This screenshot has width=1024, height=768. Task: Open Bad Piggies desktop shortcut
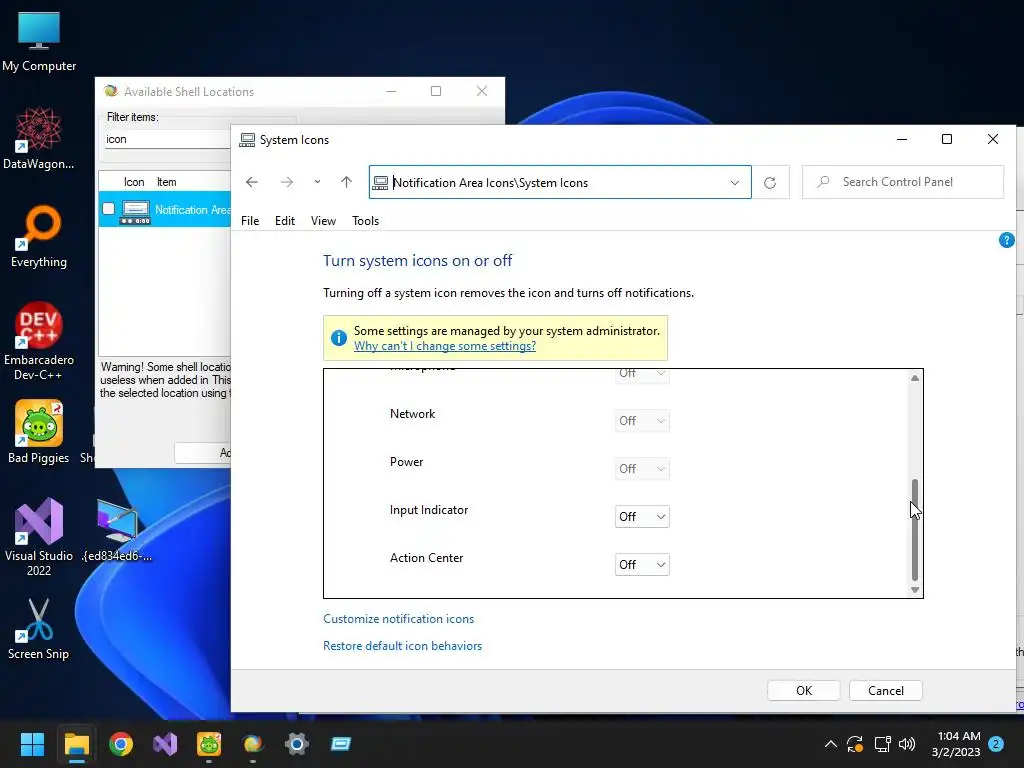(39, 432)
